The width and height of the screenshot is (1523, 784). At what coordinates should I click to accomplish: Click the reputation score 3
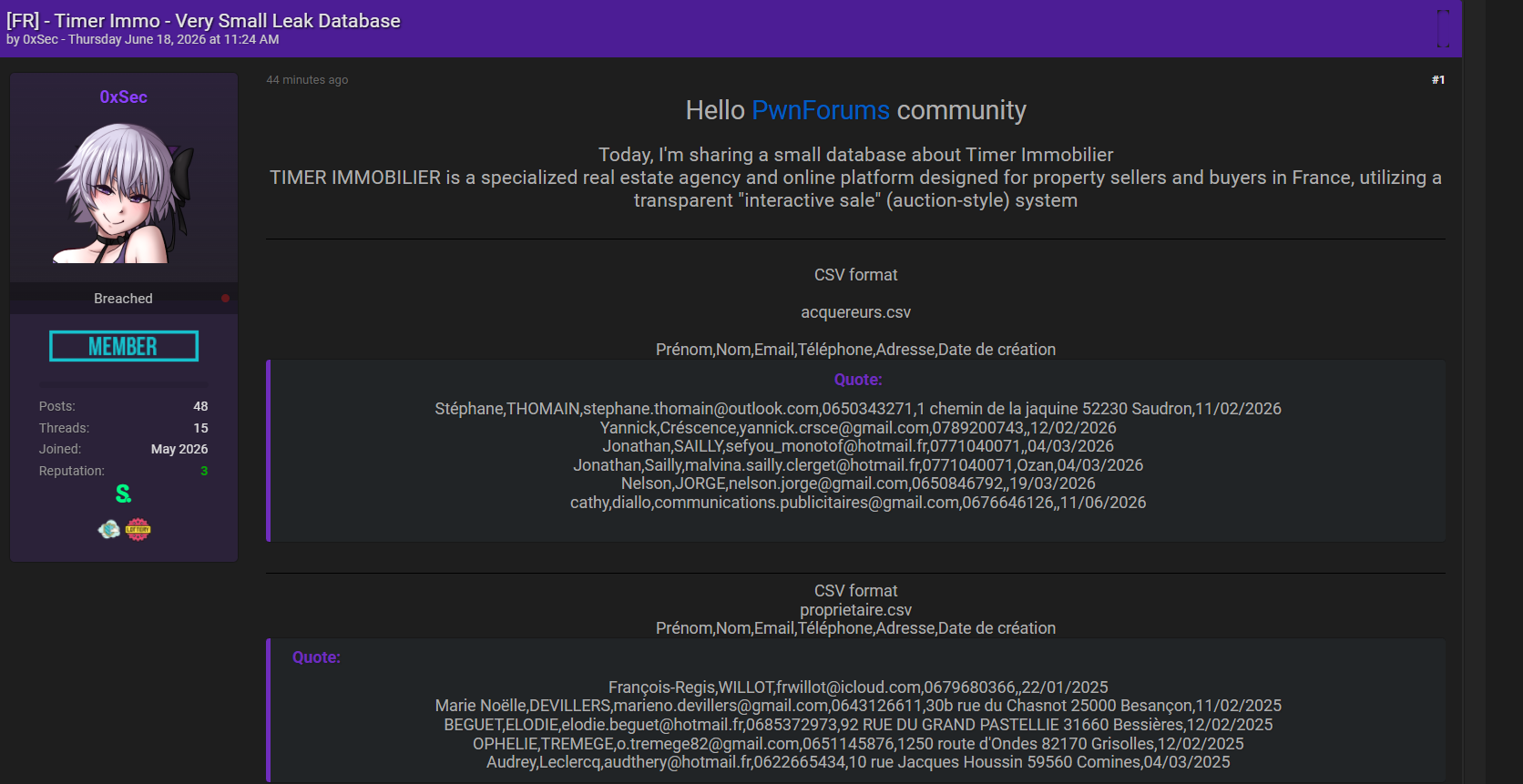[204, 471]
